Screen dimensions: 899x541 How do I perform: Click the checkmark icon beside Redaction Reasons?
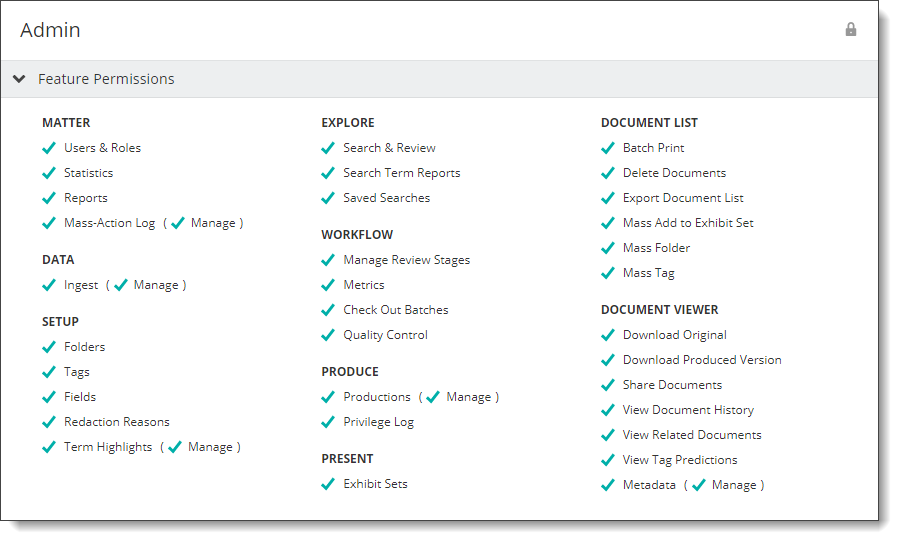[49, 422]
